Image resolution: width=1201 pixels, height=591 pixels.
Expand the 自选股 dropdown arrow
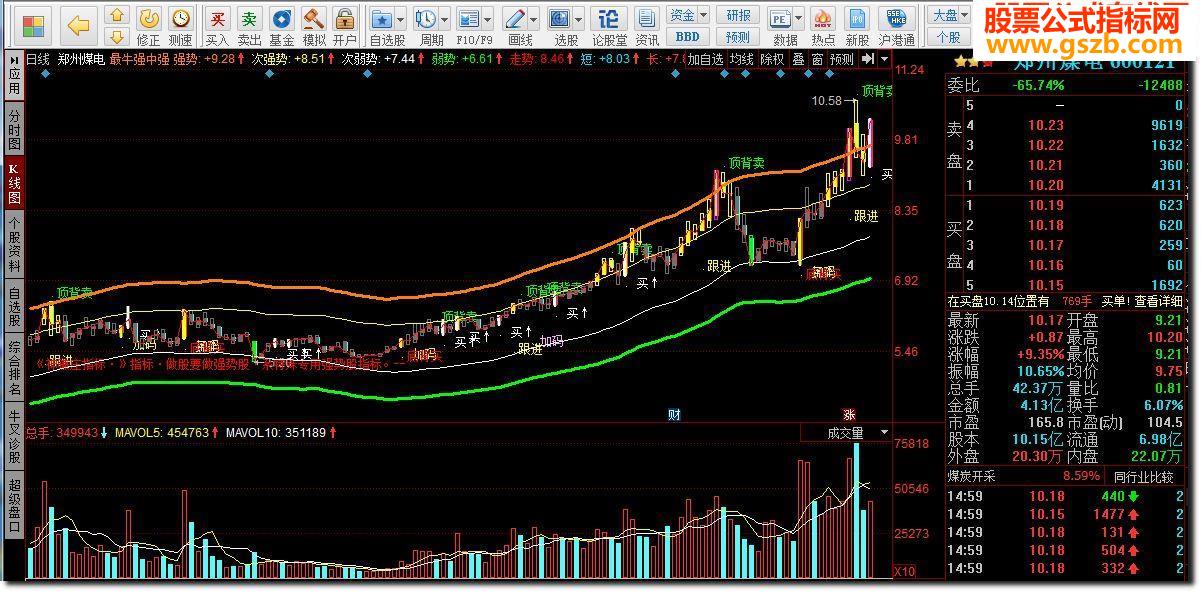401,19
